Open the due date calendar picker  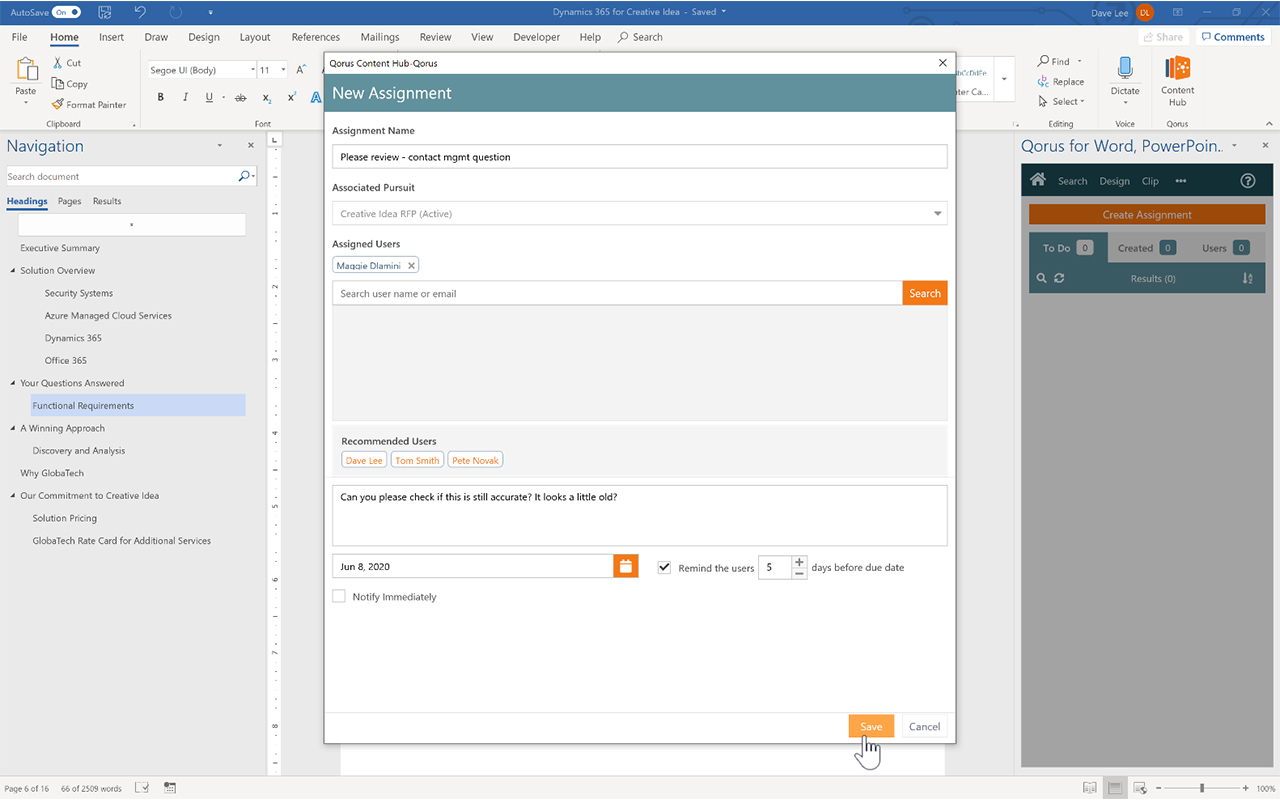[626, 566]
